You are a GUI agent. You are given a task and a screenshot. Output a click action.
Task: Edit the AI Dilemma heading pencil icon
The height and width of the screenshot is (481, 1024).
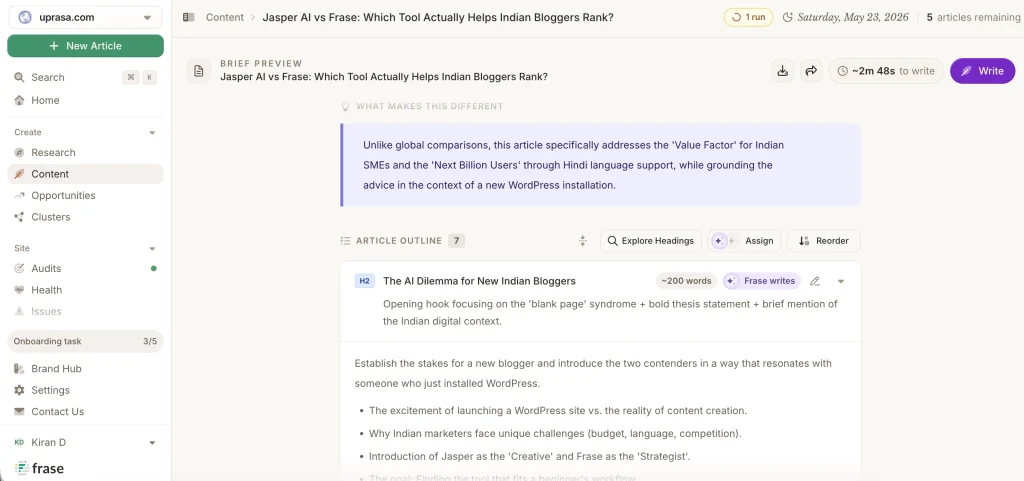tap(814, 281)
